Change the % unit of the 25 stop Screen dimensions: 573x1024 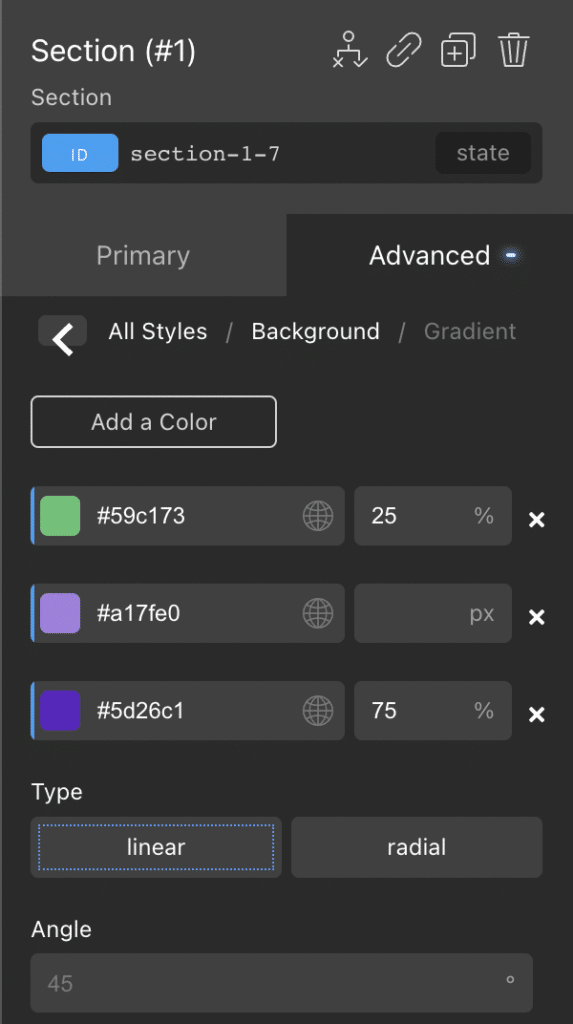point(483,516)
